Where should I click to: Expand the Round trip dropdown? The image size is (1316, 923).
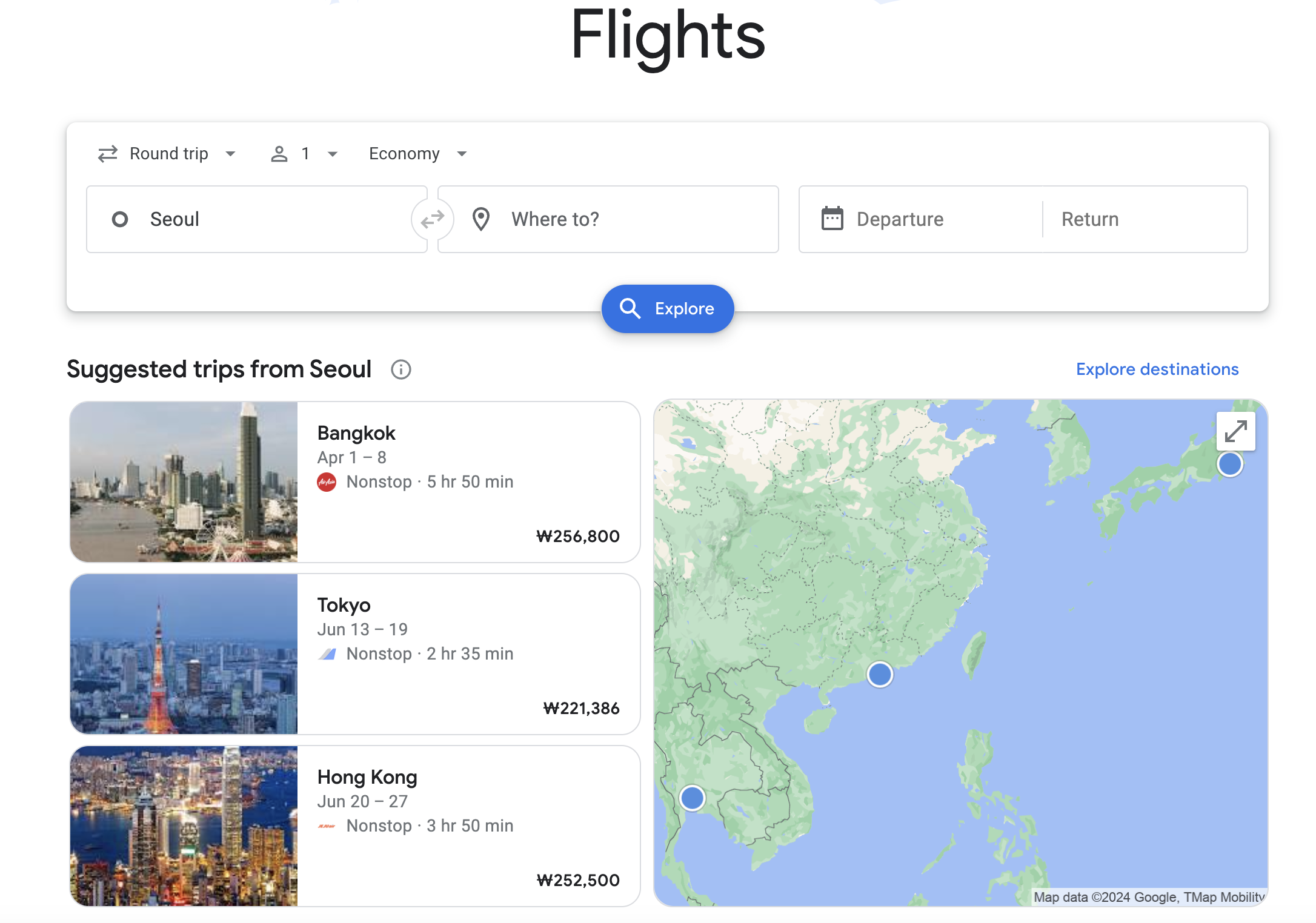point(165,153)
